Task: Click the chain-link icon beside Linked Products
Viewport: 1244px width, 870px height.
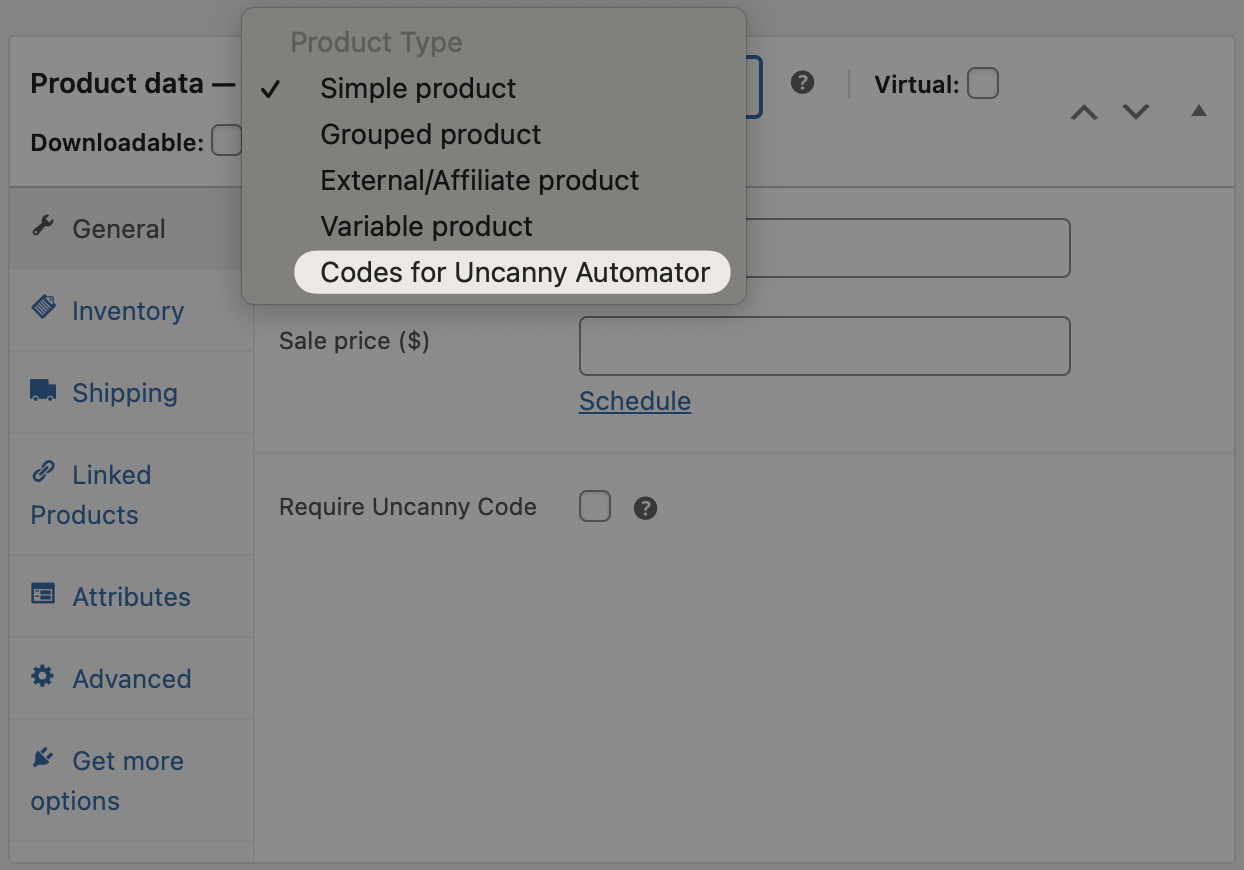Action: pos(42,472)
